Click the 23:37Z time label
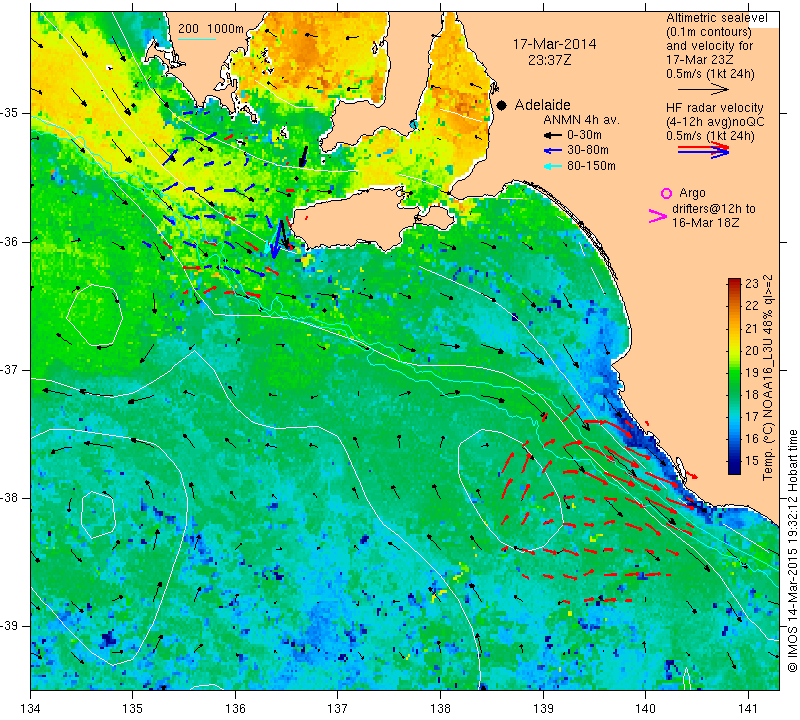Viewport: 800px width, 720px height. tap(549, 60)
